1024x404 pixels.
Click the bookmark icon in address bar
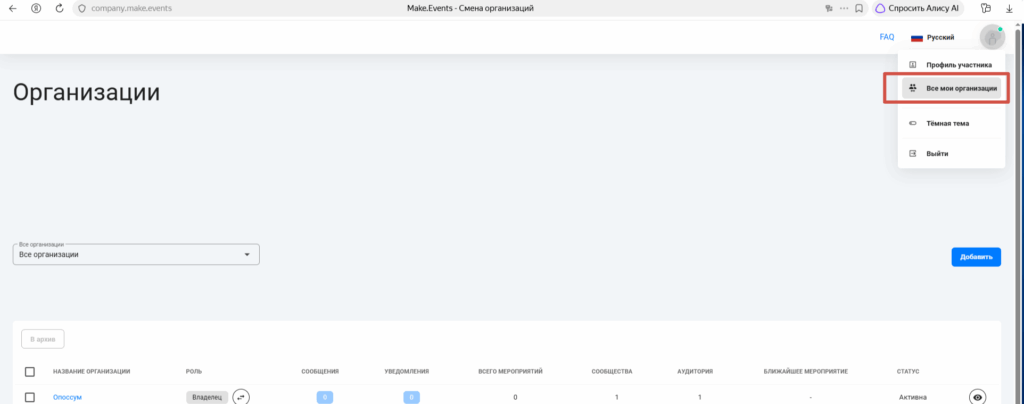pyautogui.click(x=859, y=8)
